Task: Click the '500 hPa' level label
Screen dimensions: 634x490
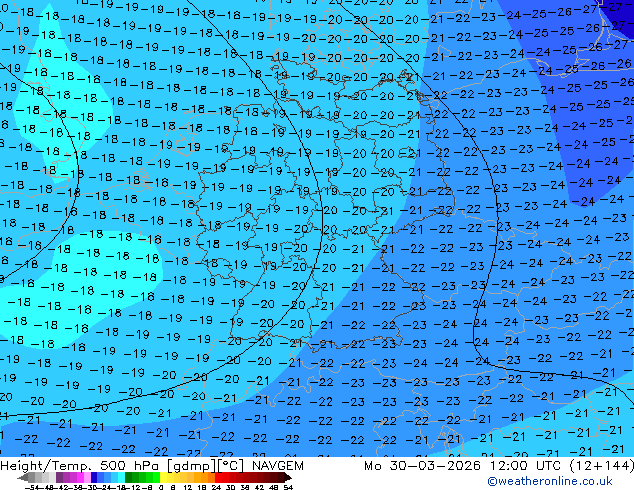Action: [x=130, y=466]
